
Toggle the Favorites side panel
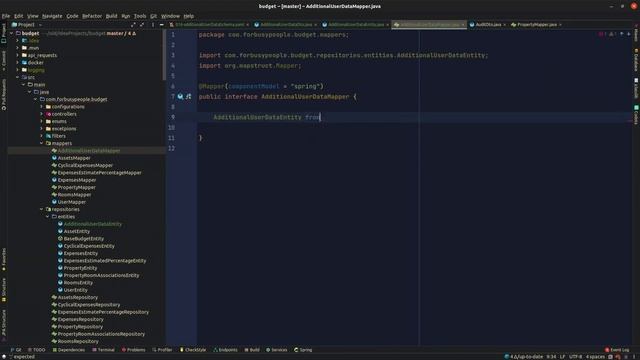point(4,259)
